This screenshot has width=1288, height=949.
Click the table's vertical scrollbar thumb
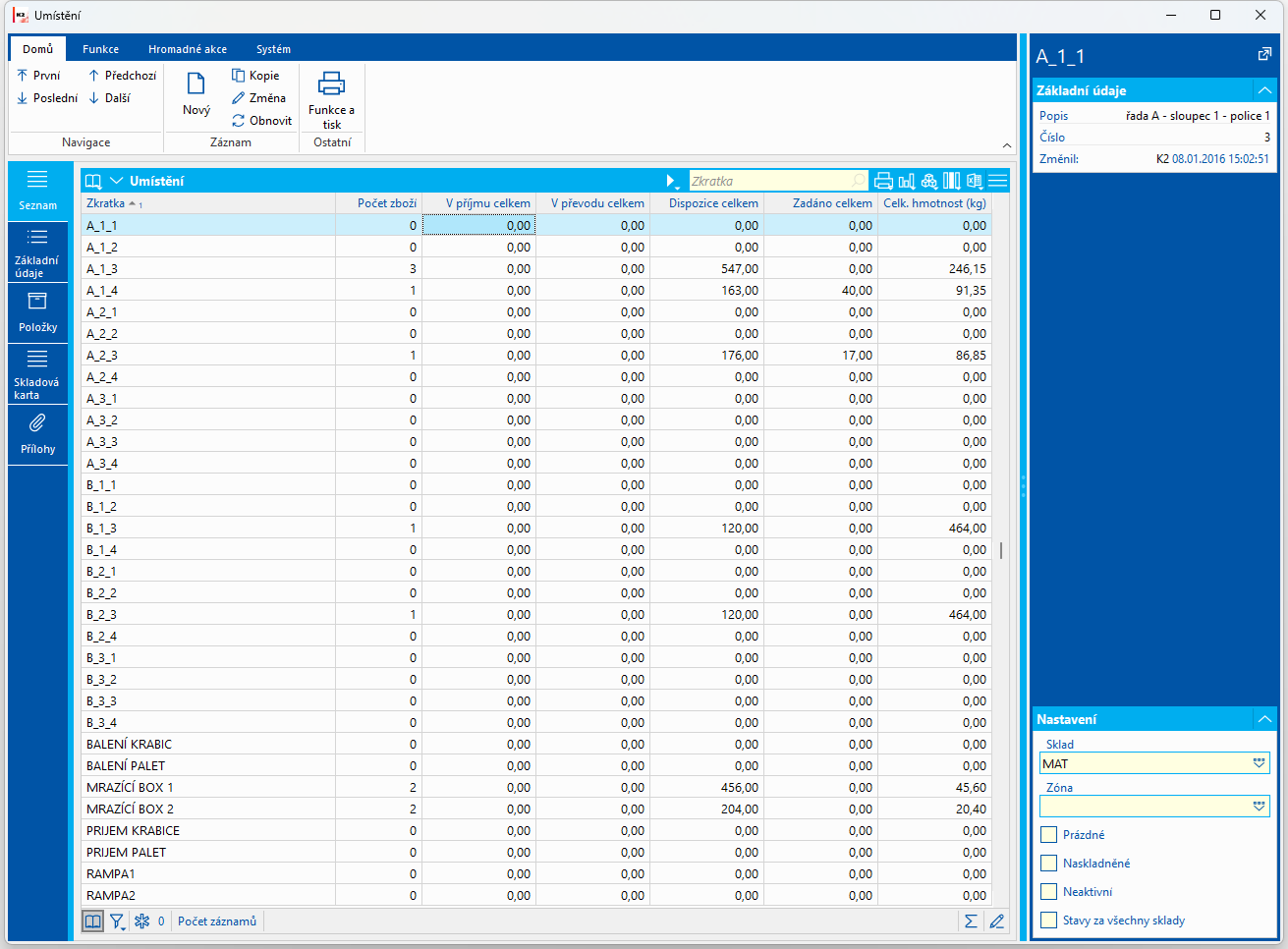point(1001,550)
